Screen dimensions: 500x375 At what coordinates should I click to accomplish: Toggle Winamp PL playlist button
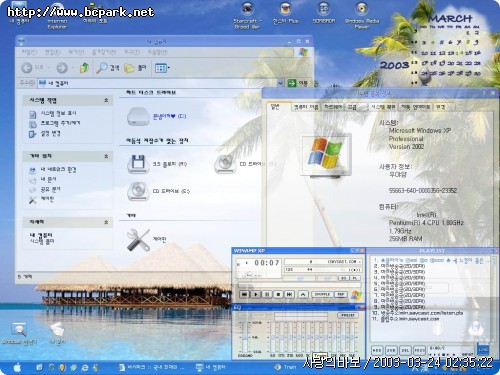tap(355, 278)
